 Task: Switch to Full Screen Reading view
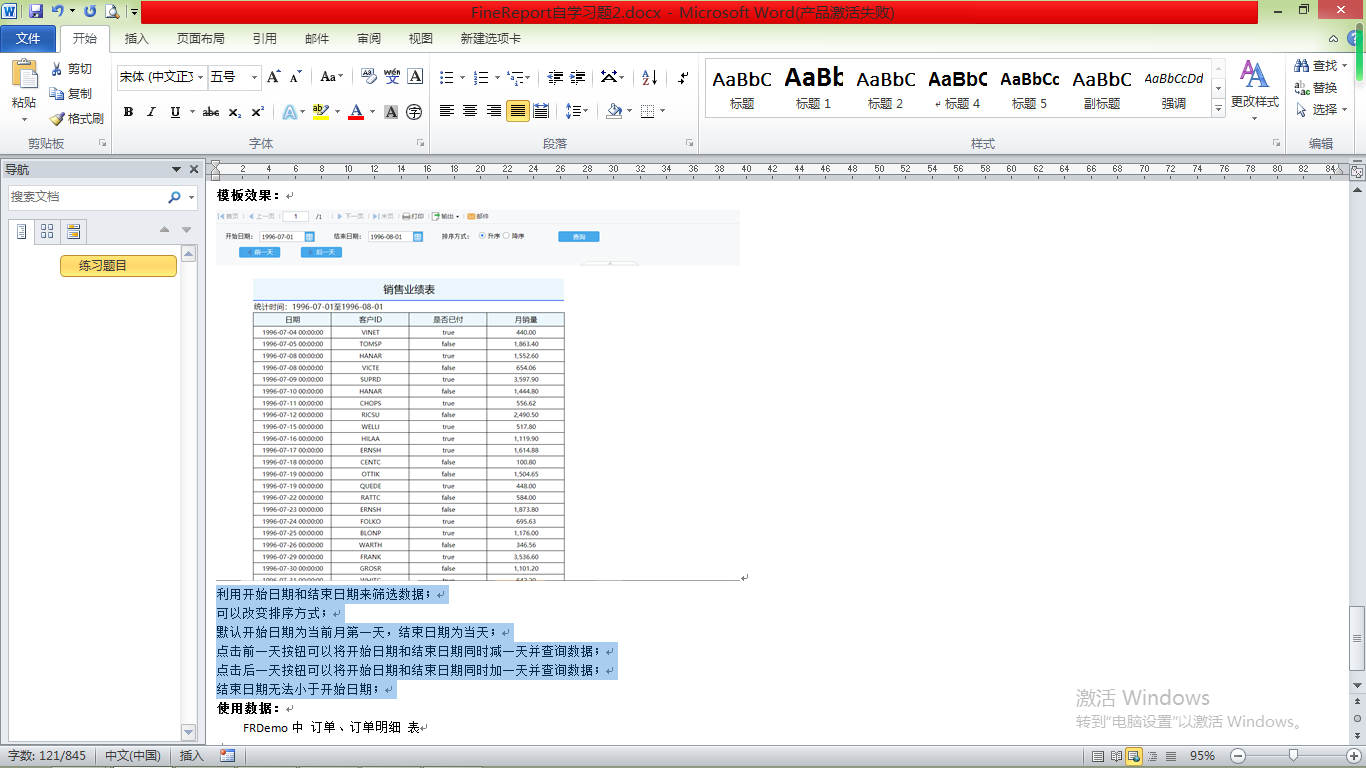pos(1117,756)
